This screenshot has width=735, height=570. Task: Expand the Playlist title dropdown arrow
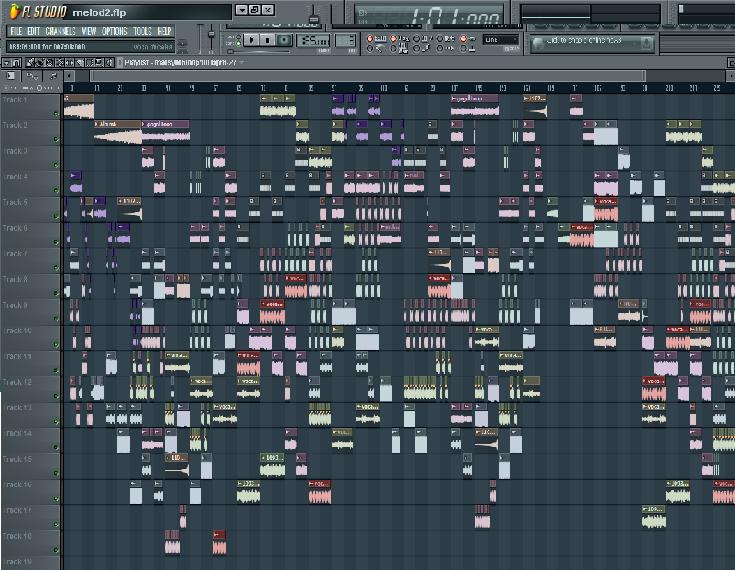[x=243, y=62]
